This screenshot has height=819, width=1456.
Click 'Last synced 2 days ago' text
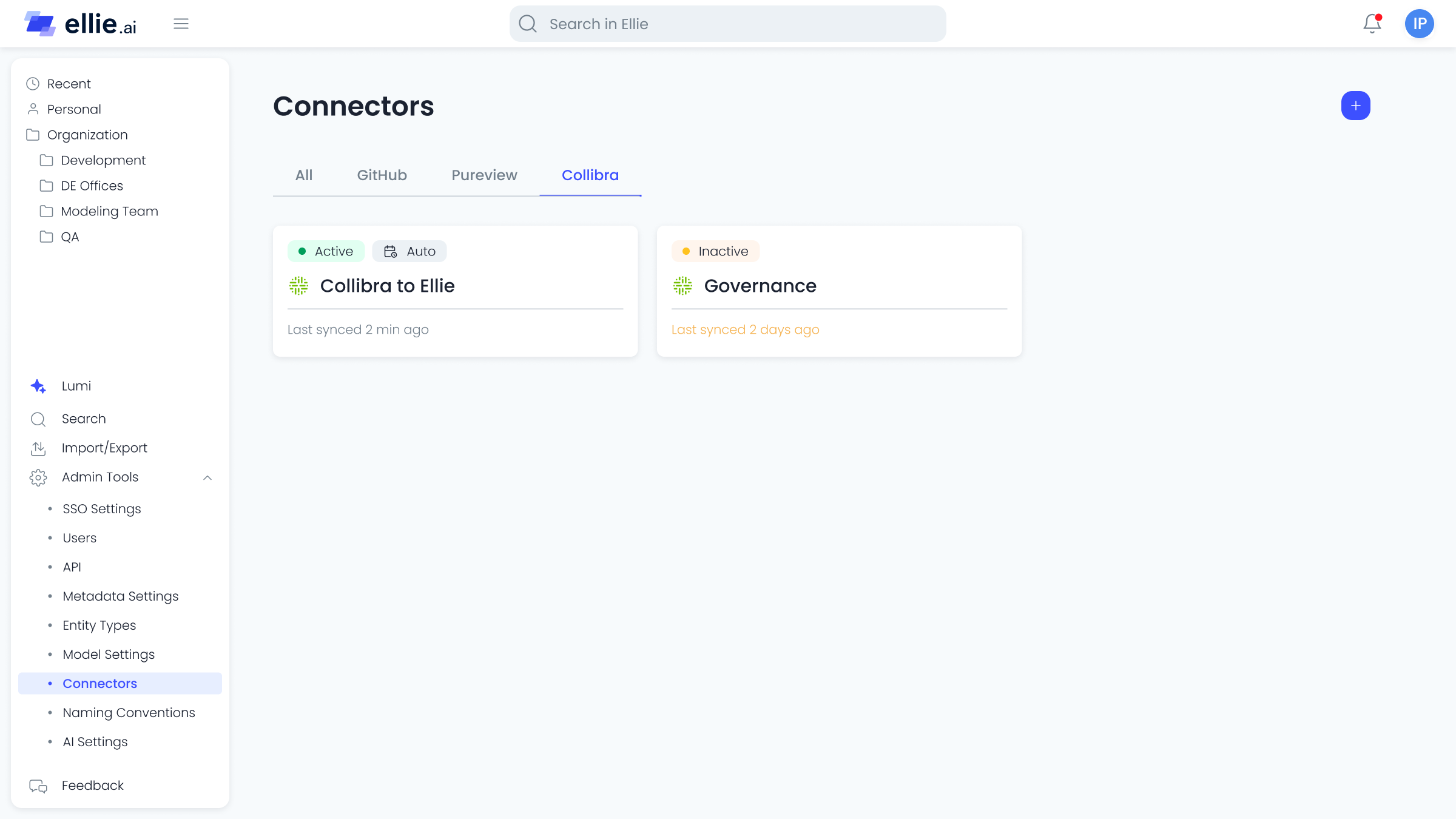pos(745,329)
